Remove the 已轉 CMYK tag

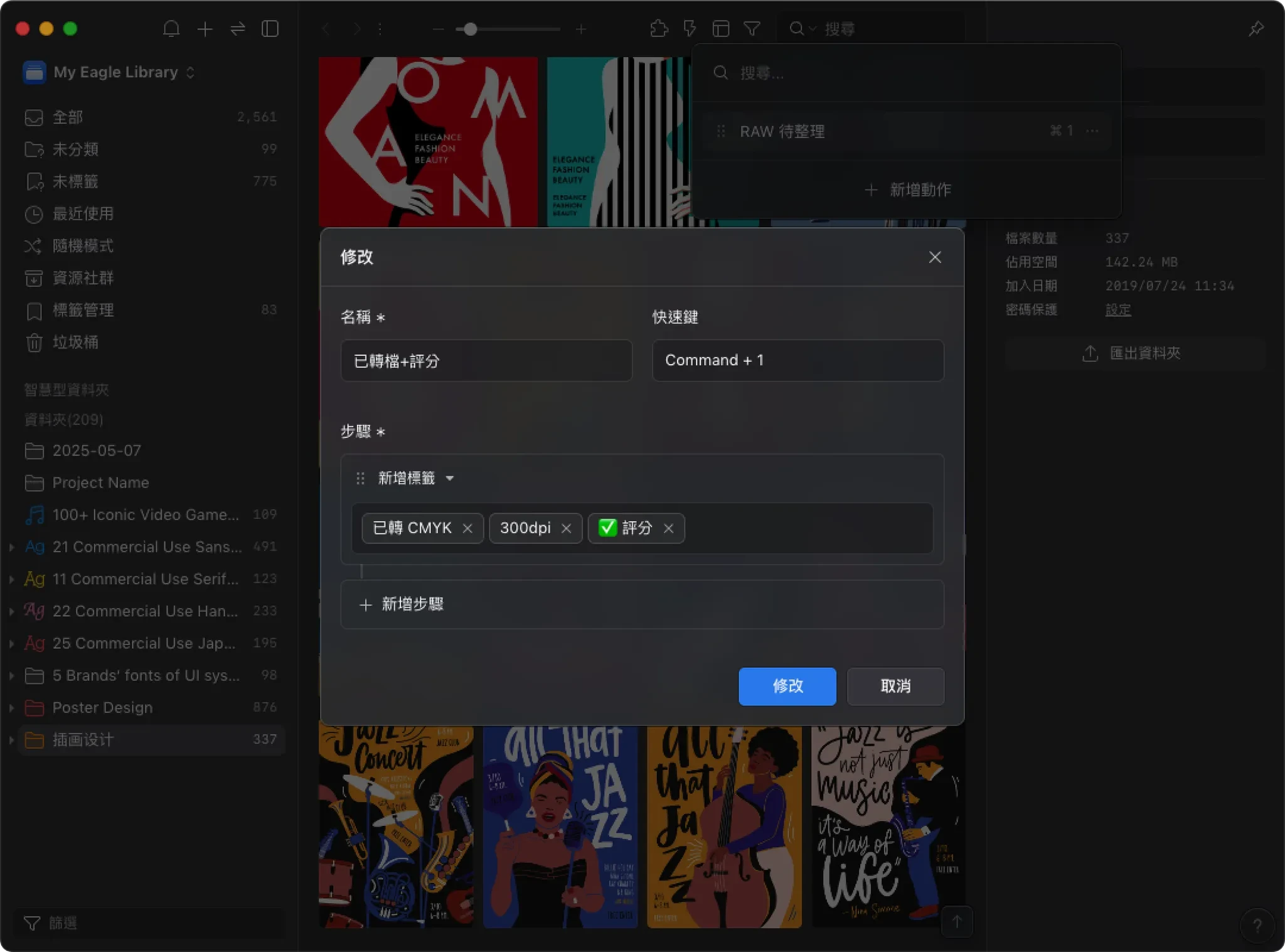click(x=467, y=528)
